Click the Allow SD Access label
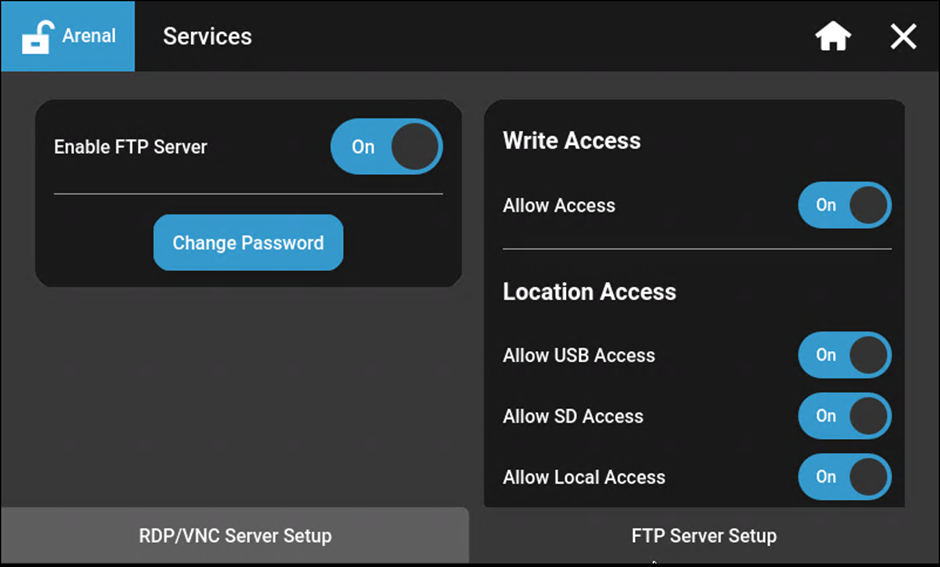The height and width of the screenshot is (567, 940). tap(573, 417)
